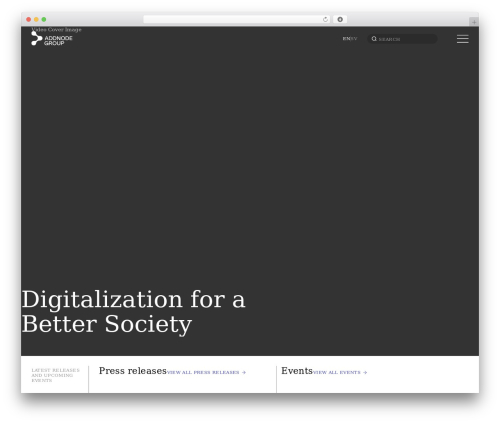Click the browser download icon
This screenshot has width=500, height=423.
(x=340, y=19)
